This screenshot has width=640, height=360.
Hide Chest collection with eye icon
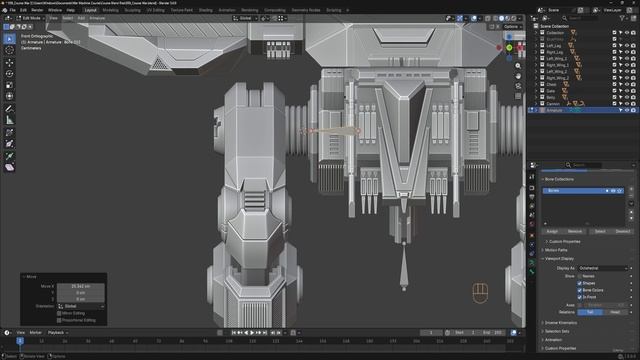(x=627, y=84)
